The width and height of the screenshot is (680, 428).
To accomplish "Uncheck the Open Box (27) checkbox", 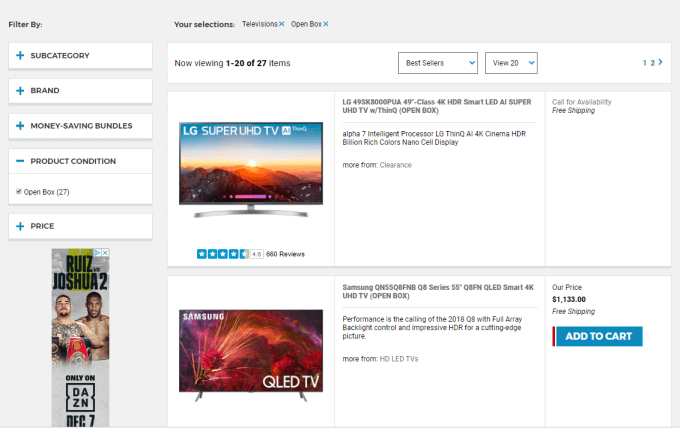I will pos(19,191).
